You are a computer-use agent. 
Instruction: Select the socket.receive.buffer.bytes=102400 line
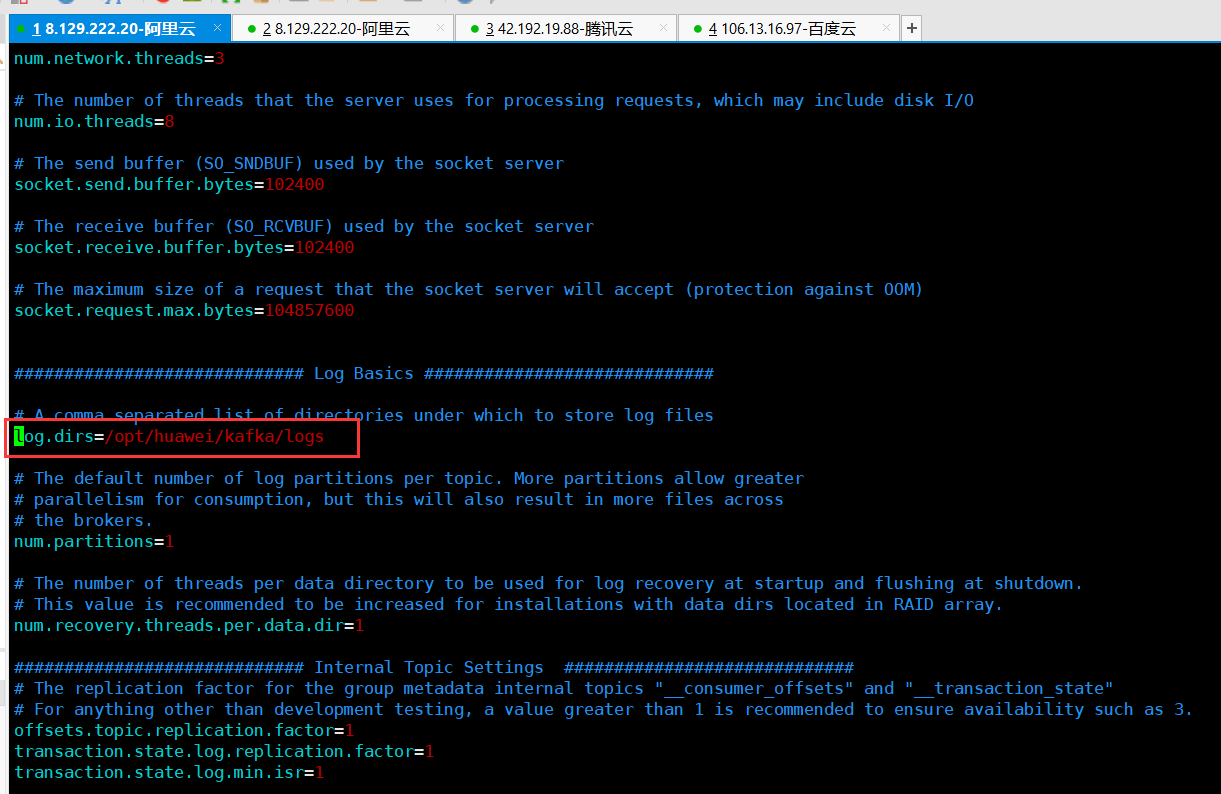184,248
